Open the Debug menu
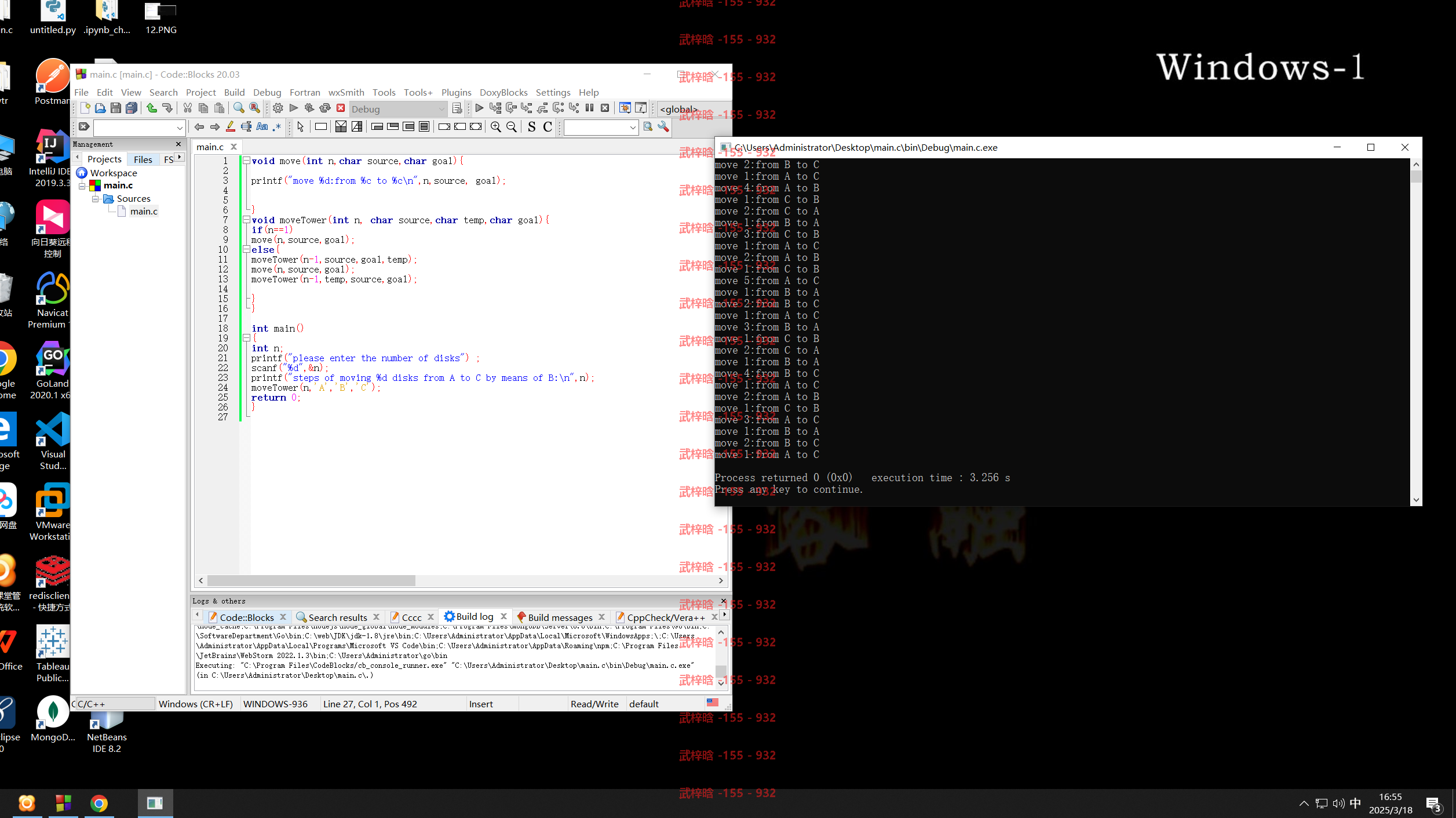The height and width of the screenshot is (818, 1456). (x=267, y=92)
